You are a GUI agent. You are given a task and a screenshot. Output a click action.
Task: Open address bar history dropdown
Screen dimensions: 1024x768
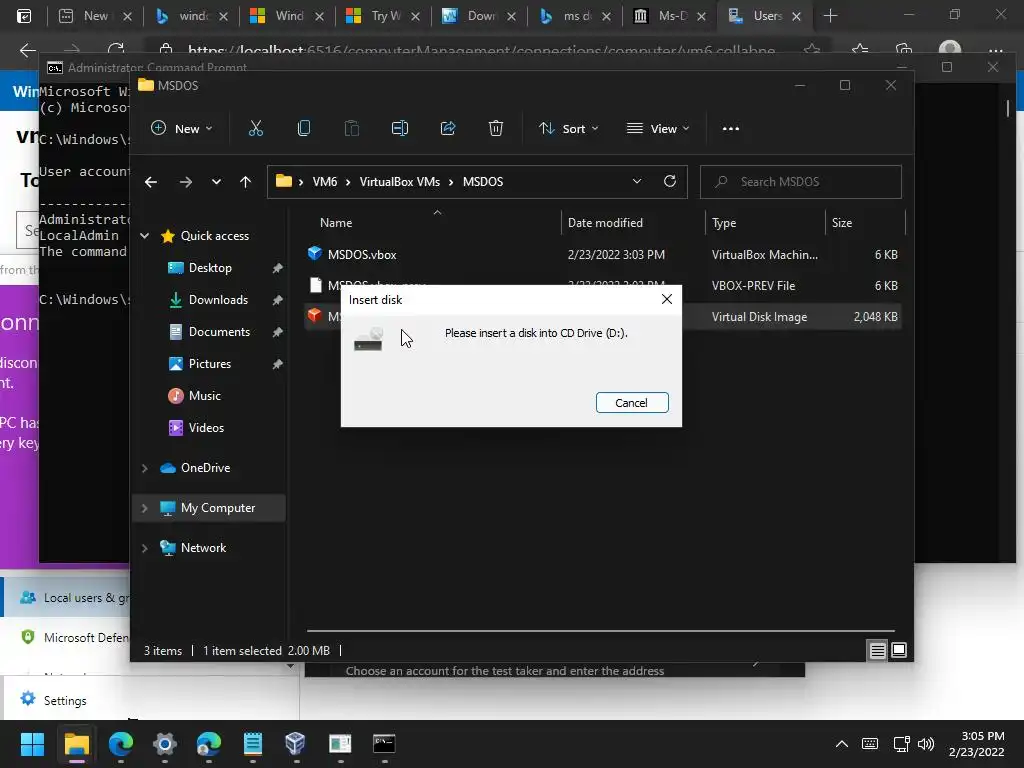[637, 182]
